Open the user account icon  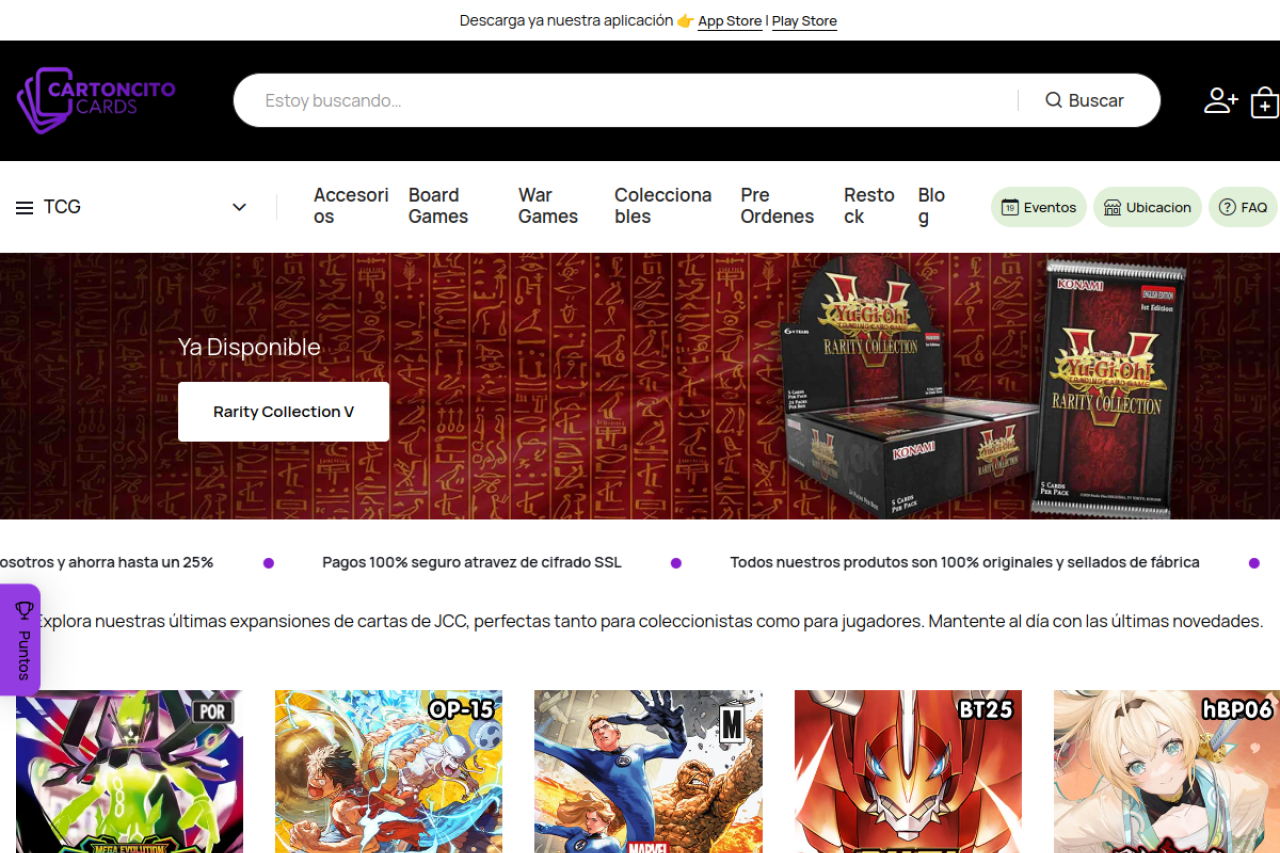[1220, 100]
